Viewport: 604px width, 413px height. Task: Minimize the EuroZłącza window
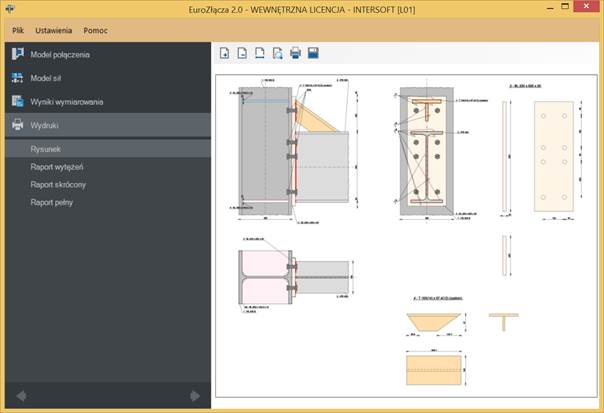coord(550,7)
